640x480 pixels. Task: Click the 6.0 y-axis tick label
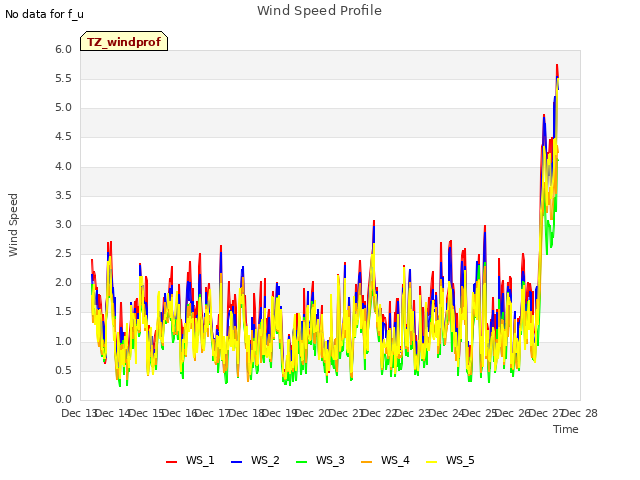[63, 49]
